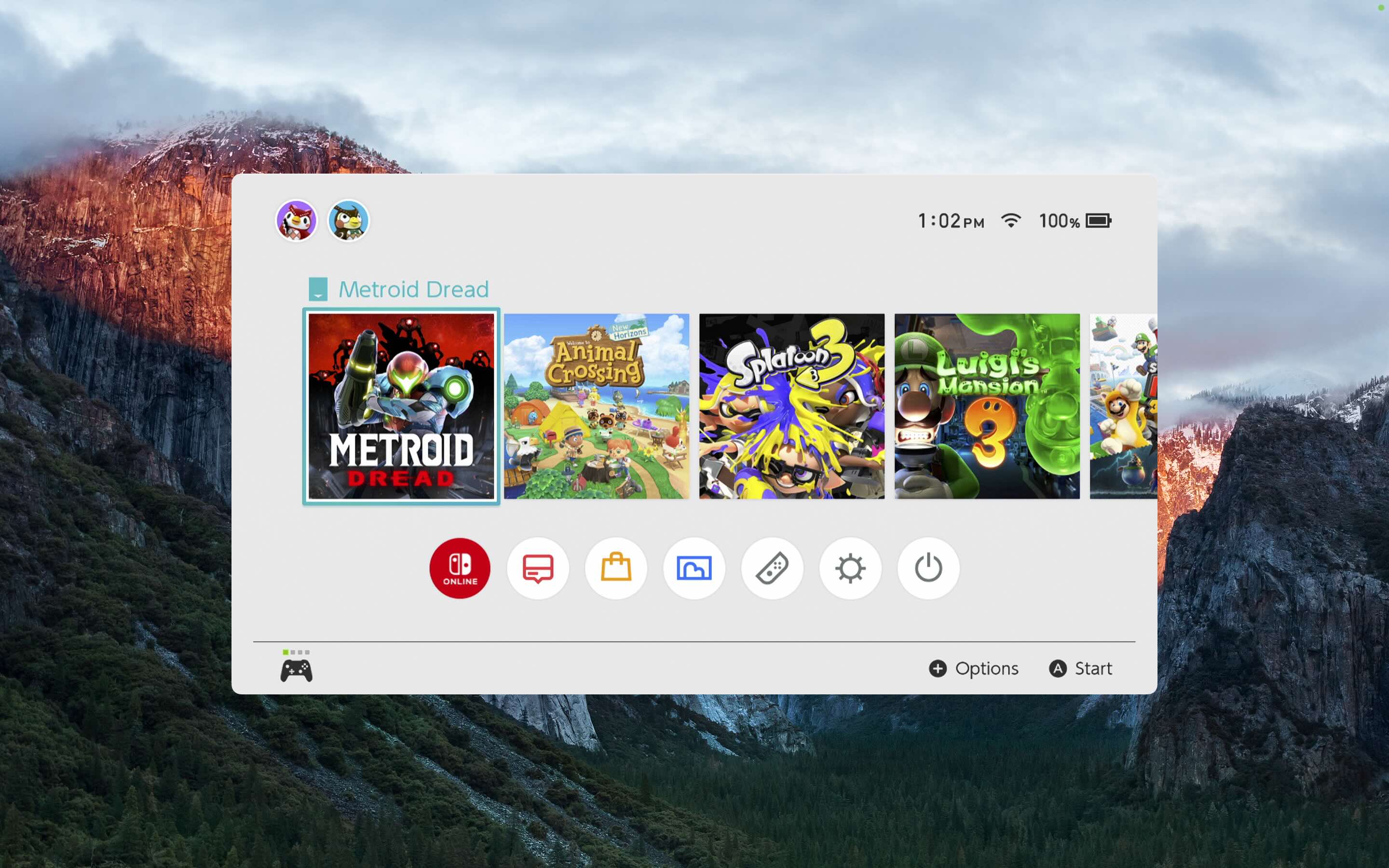The width and height of the screenshot is (1389, 868).
Task: Click the green dot in the top-right corner
Action: (x=1381, y=7)
